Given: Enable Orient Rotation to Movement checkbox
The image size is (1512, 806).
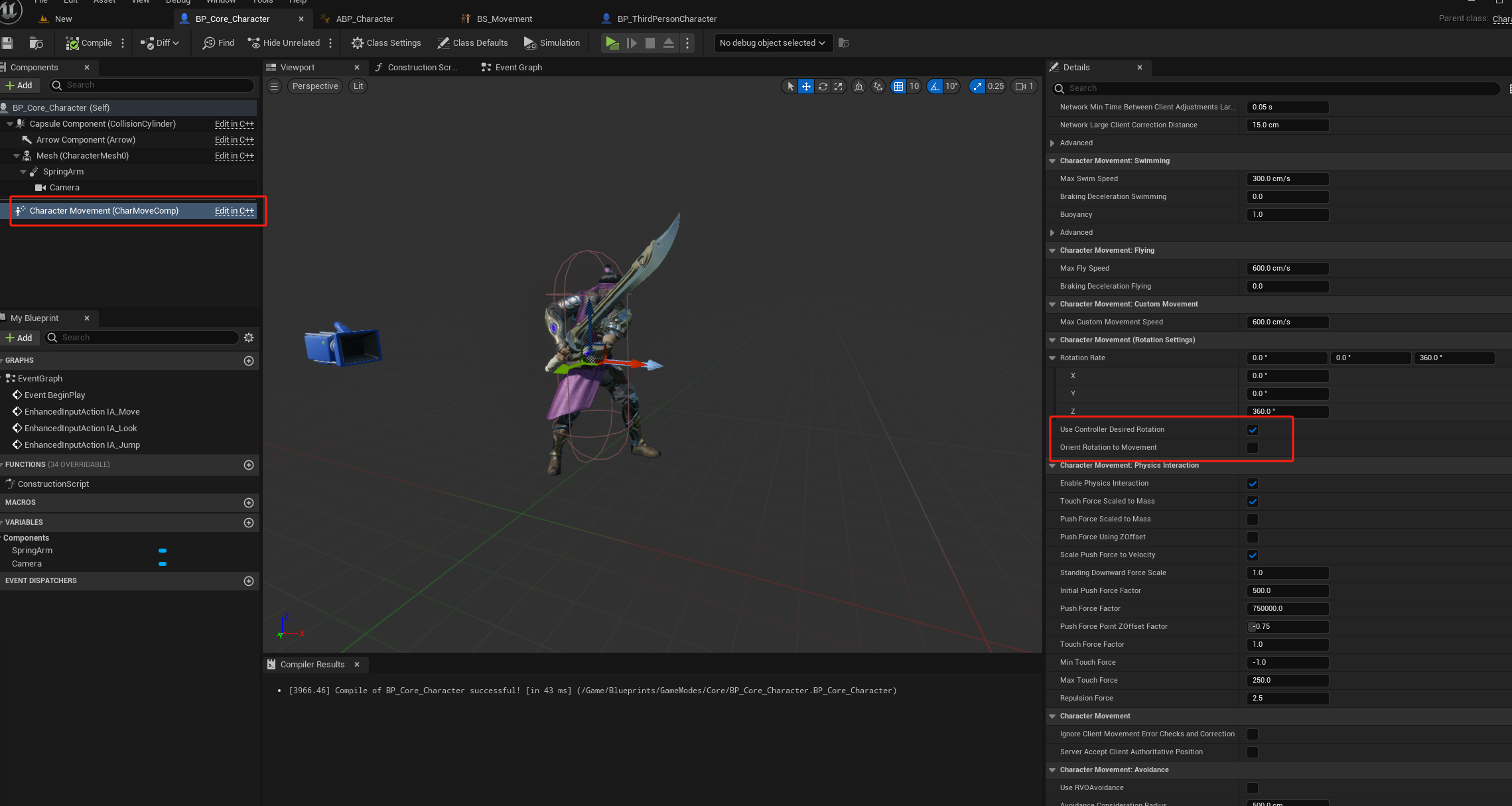Looking at the screenshot, I should pos(1253,448).
